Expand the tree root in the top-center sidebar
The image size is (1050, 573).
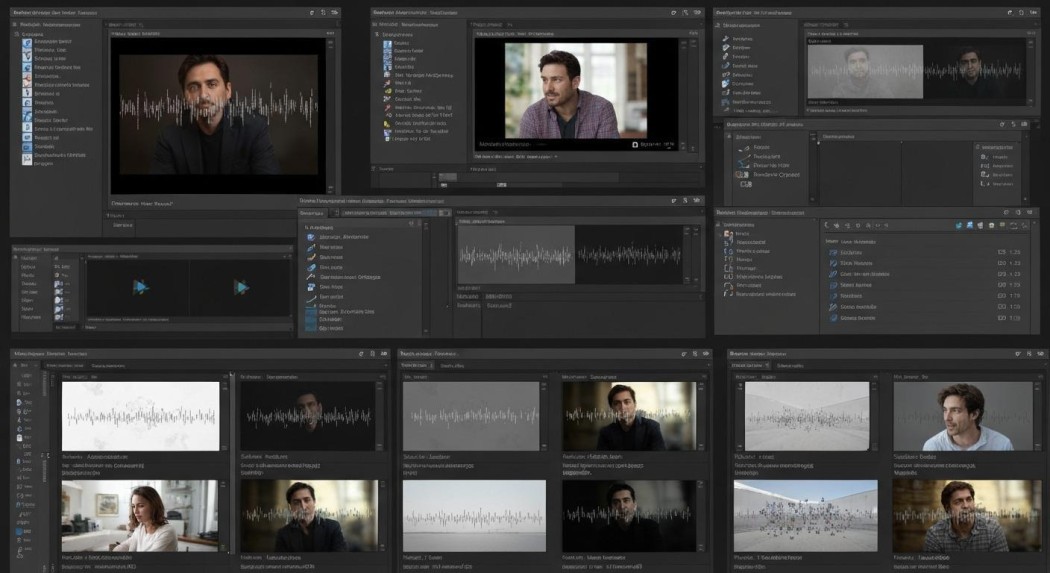378,34
